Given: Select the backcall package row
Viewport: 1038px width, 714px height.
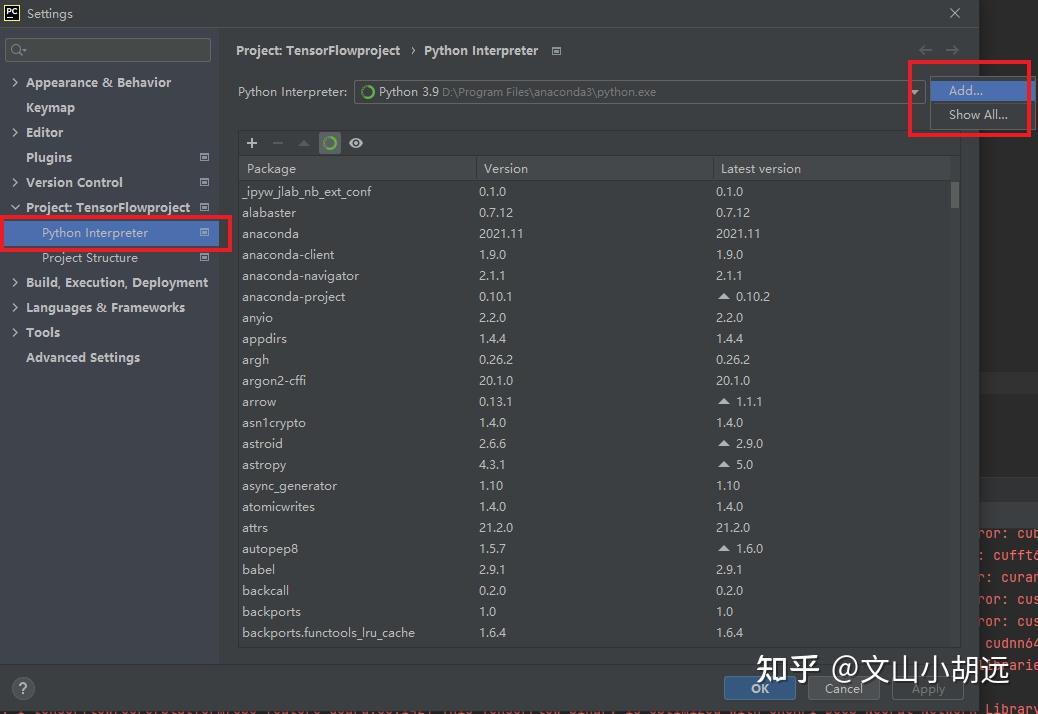Looking at the screenshot, I should [594, 590].
